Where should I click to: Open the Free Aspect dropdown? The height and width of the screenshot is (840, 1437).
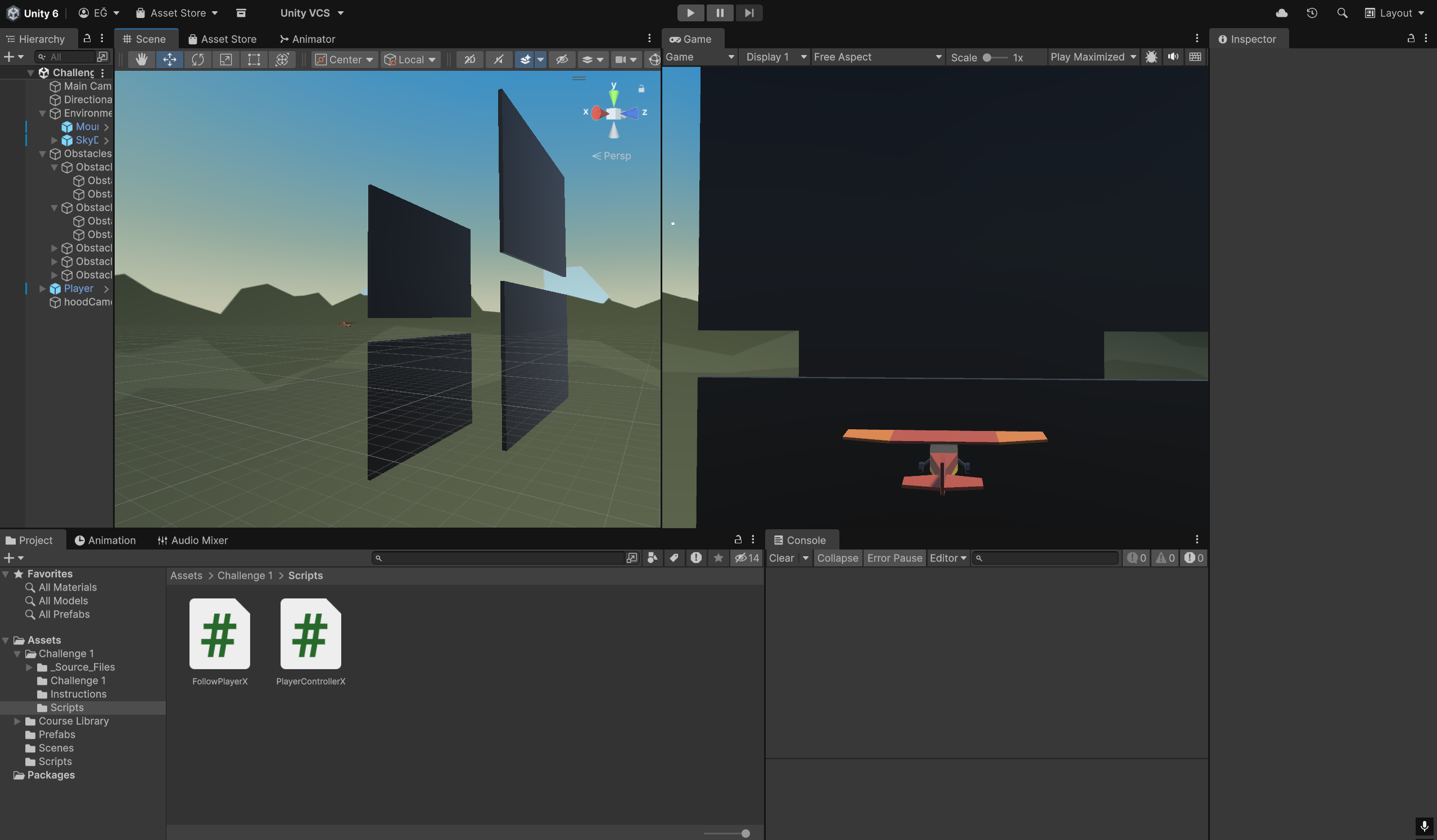[876, 57]
